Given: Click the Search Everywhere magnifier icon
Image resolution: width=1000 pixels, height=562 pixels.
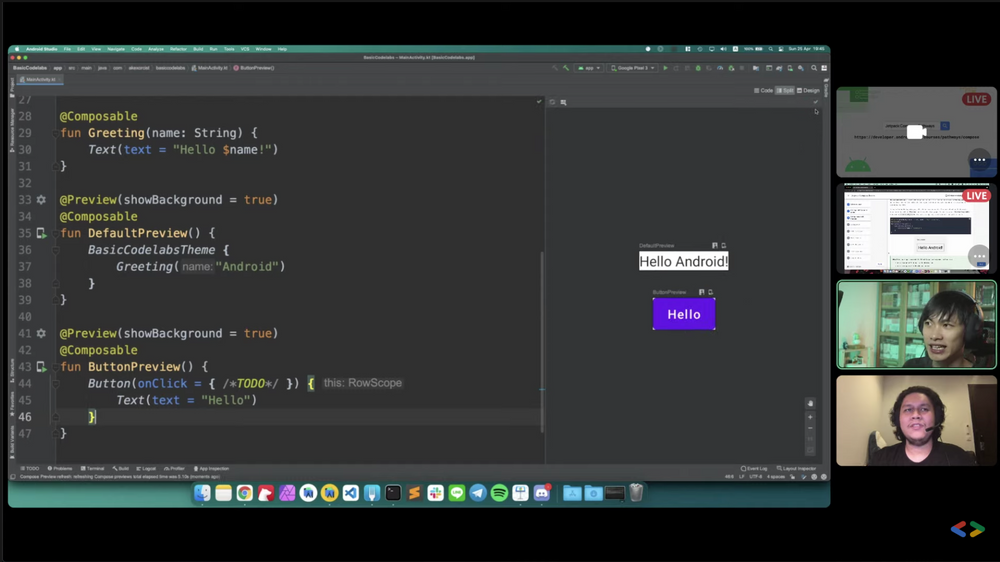Looking at the screenshot, I should click(814, 68).
